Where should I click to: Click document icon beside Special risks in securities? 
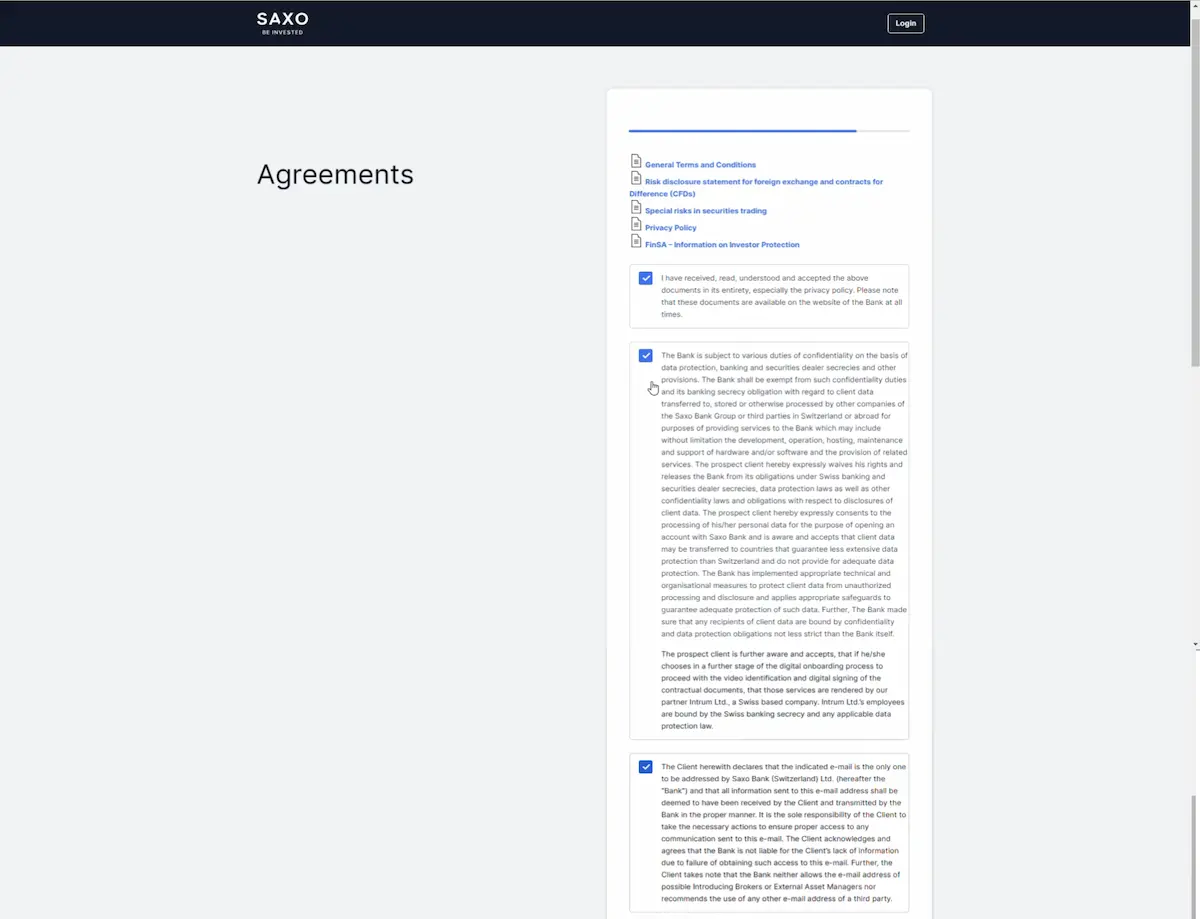point(636,208)
